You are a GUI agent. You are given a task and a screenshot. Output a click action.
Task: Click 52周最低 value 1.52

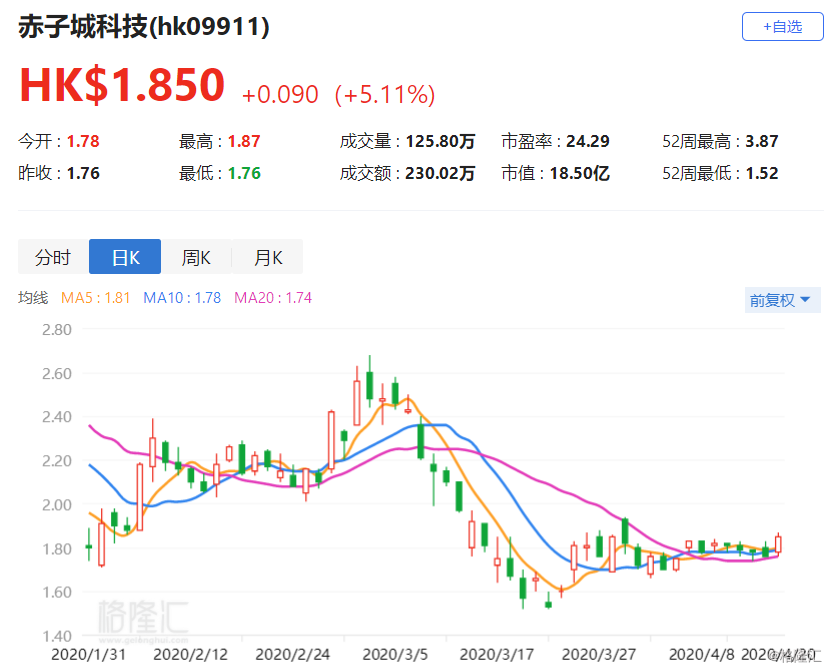761,173
